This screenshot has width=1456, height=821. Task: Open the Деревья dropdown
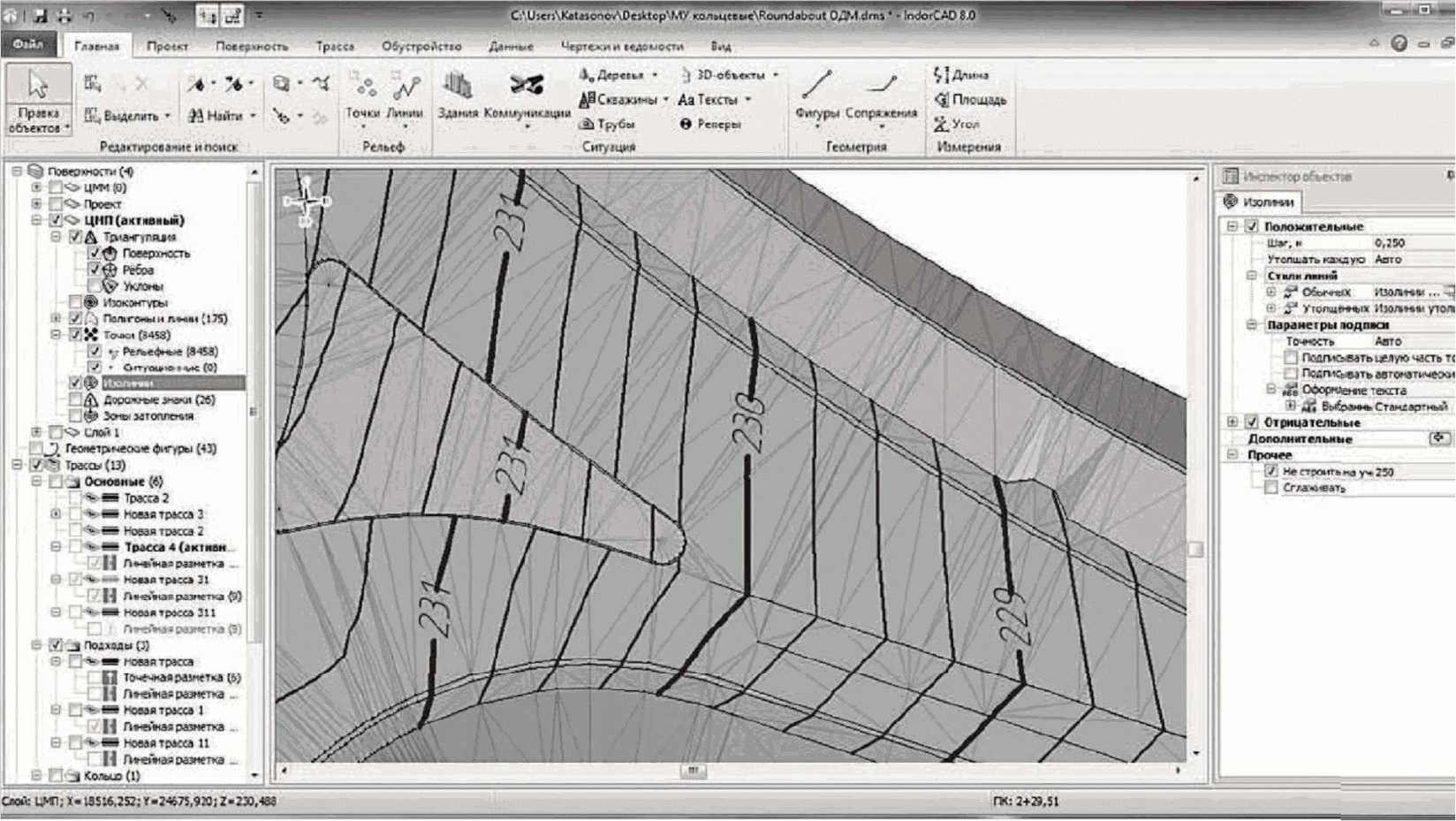click(620, 75)
